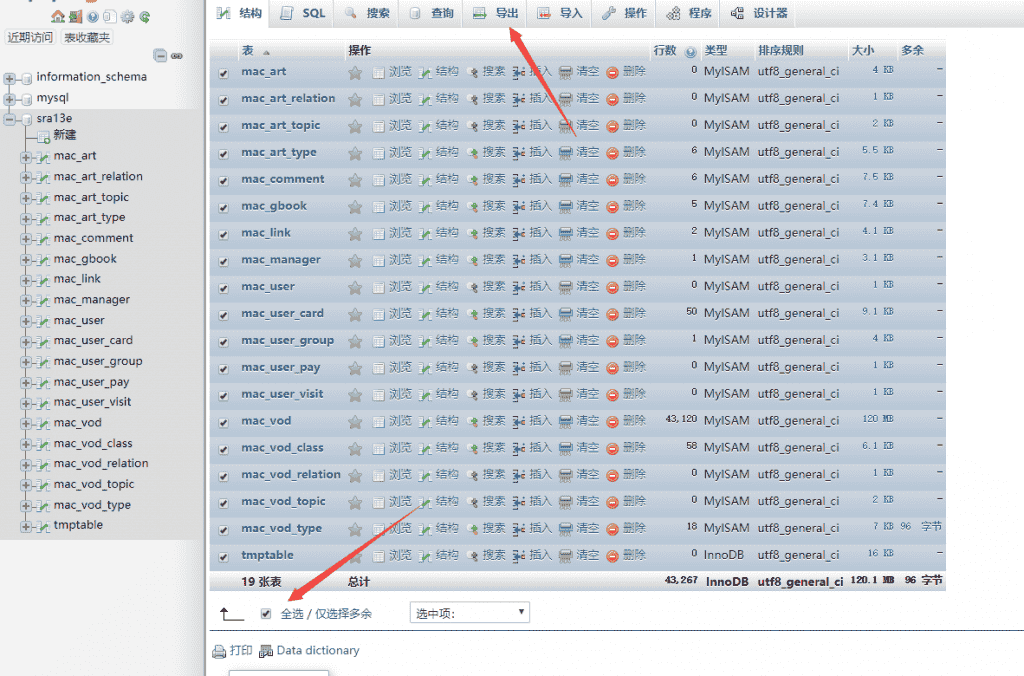Mark mac_art as favorite with star icon
Image resolution: width=1024 pixels, height=676 pixels.
[x=355, y=71]
